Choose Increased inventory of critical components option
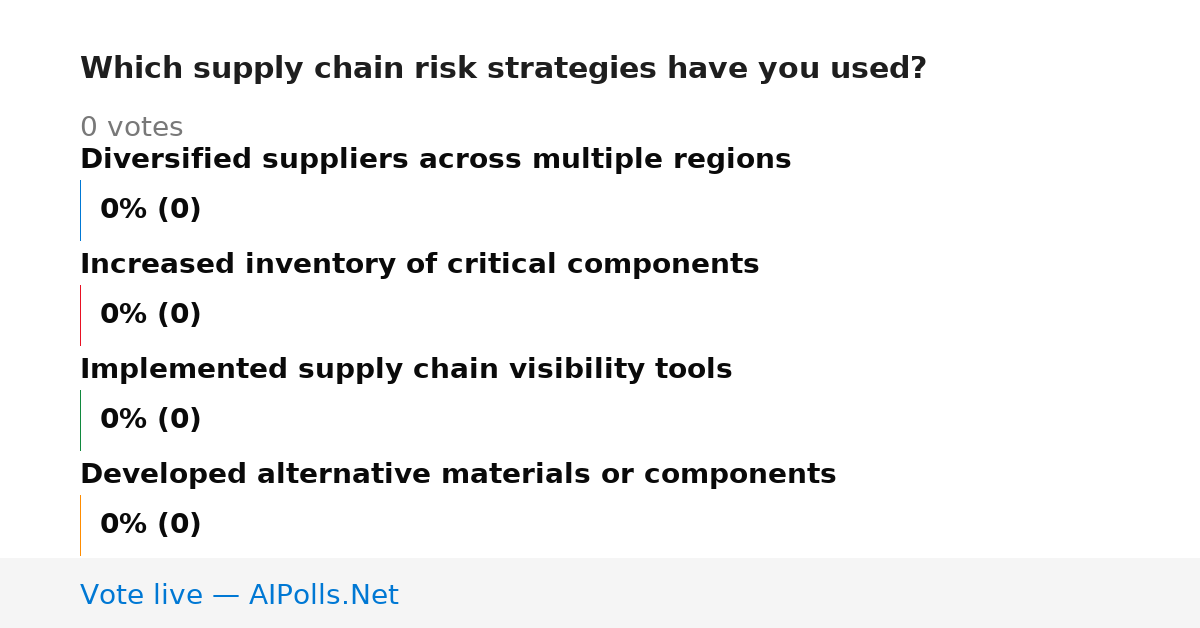1200x628 pixels. (x=419, y=265)
